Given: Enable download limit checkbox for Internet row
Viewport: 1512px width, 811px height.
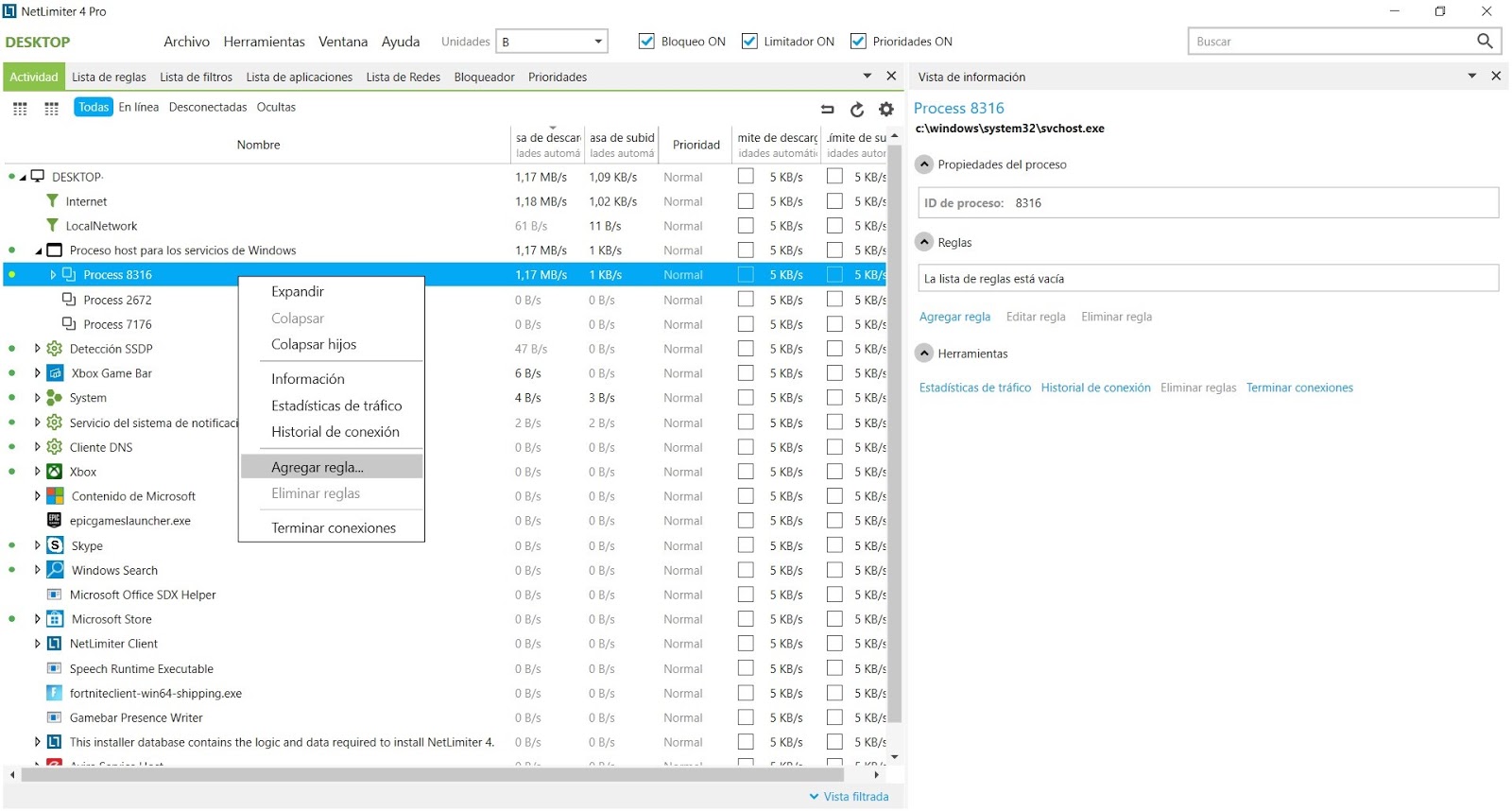Looking at the screenshot, I should pyautogui.click(x=746, y=201).
